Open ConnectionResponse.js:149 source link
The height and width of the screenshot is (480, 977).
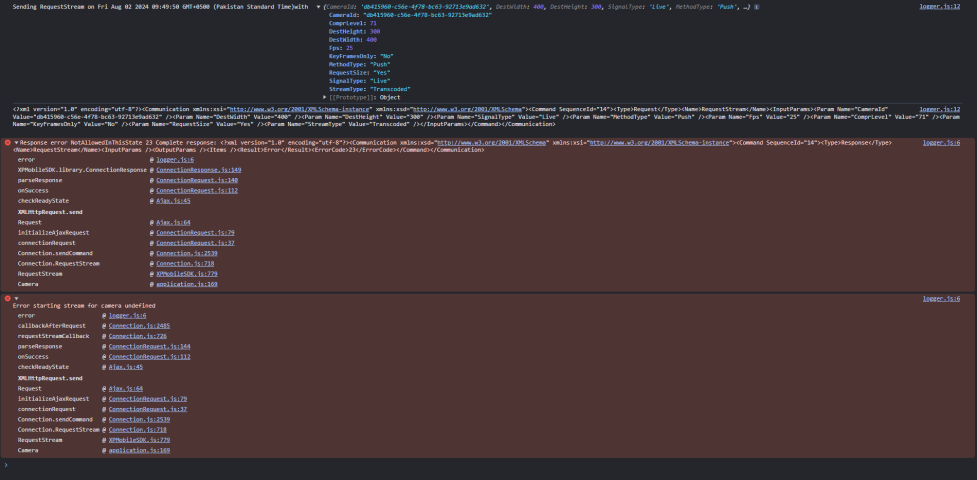(x=198, y=170)
